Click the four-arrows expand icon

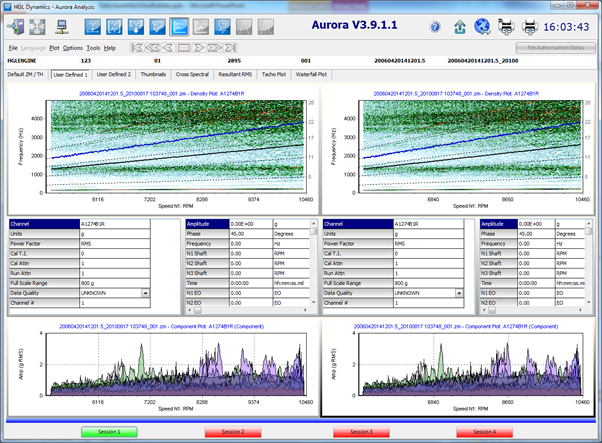[x=39, y=27]
